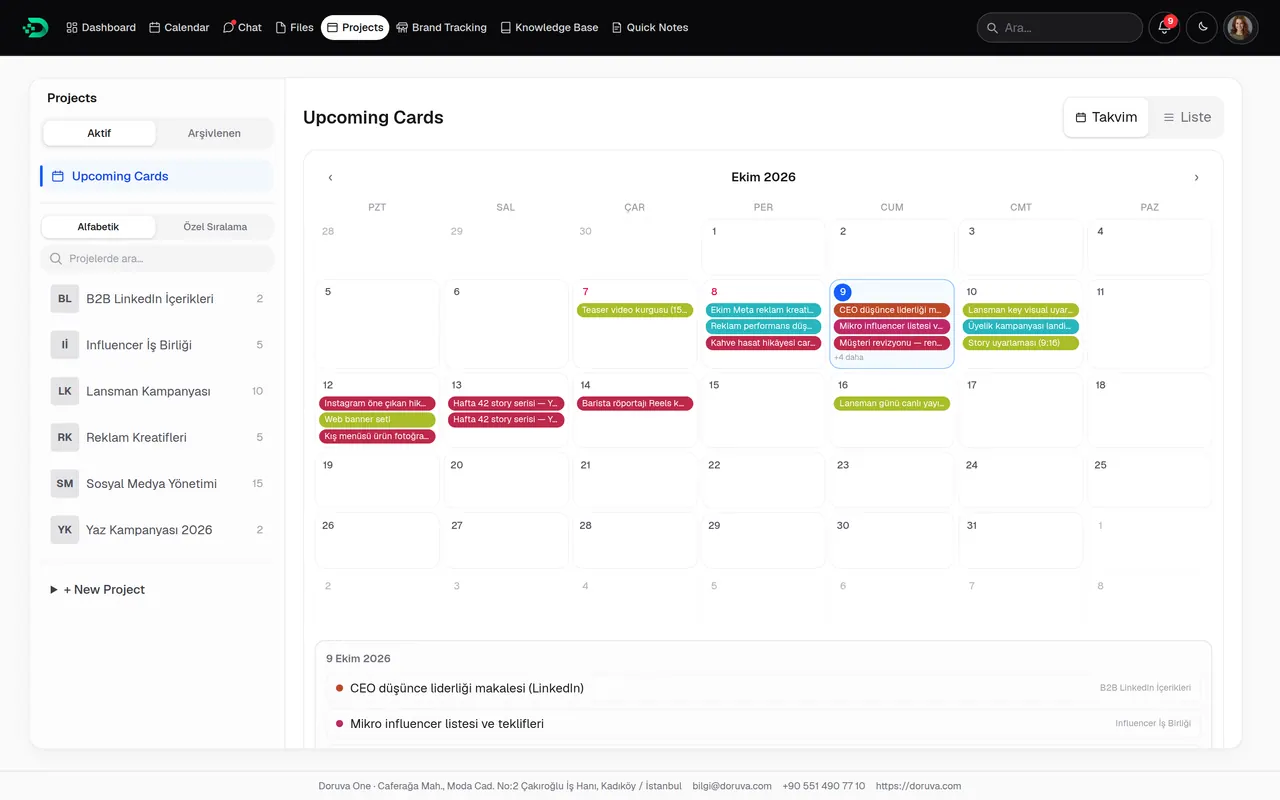Open the Chat section
Viewport: 1280px width, 800px height.
(242, 27)
